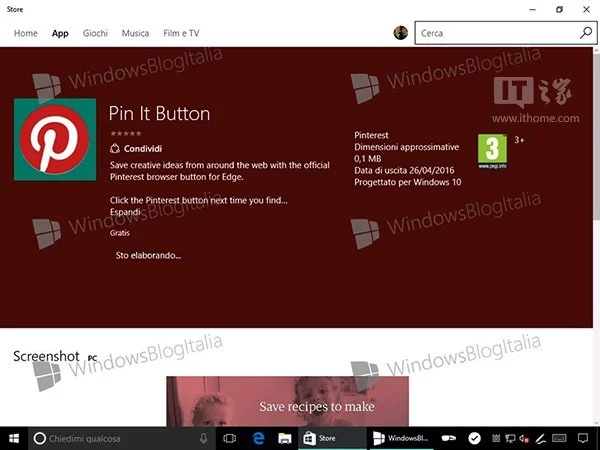Open the Musica tab

pyautogui.click(x=135, y=33)
